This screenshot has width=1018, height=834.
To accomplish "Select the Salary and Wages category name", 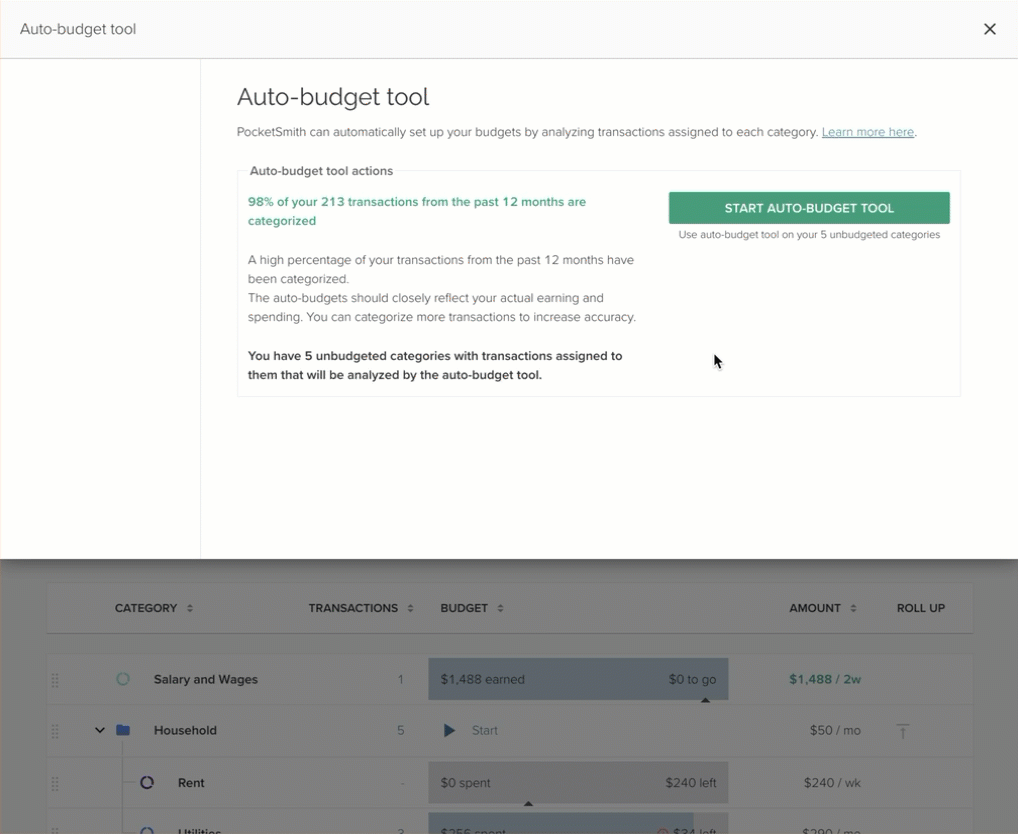I will (205, 680).
